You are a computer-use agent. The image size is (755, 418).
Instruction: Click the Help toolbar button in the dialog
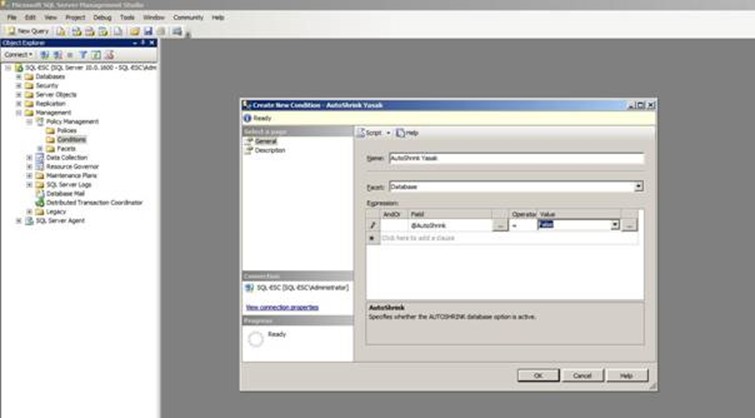[x=407, y=133]
